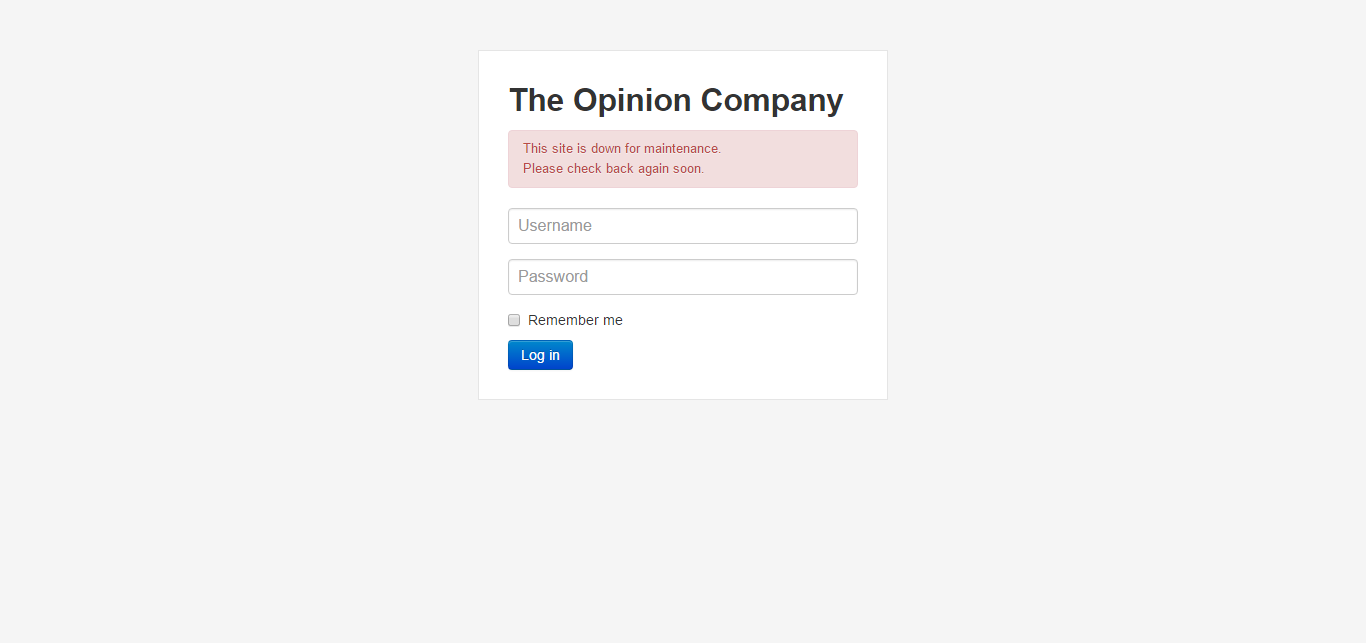Image resolution: width=1366 pixels, height=643 pixels.
Task: Click the word "Please" in the alert
Action: coord(543,169)
